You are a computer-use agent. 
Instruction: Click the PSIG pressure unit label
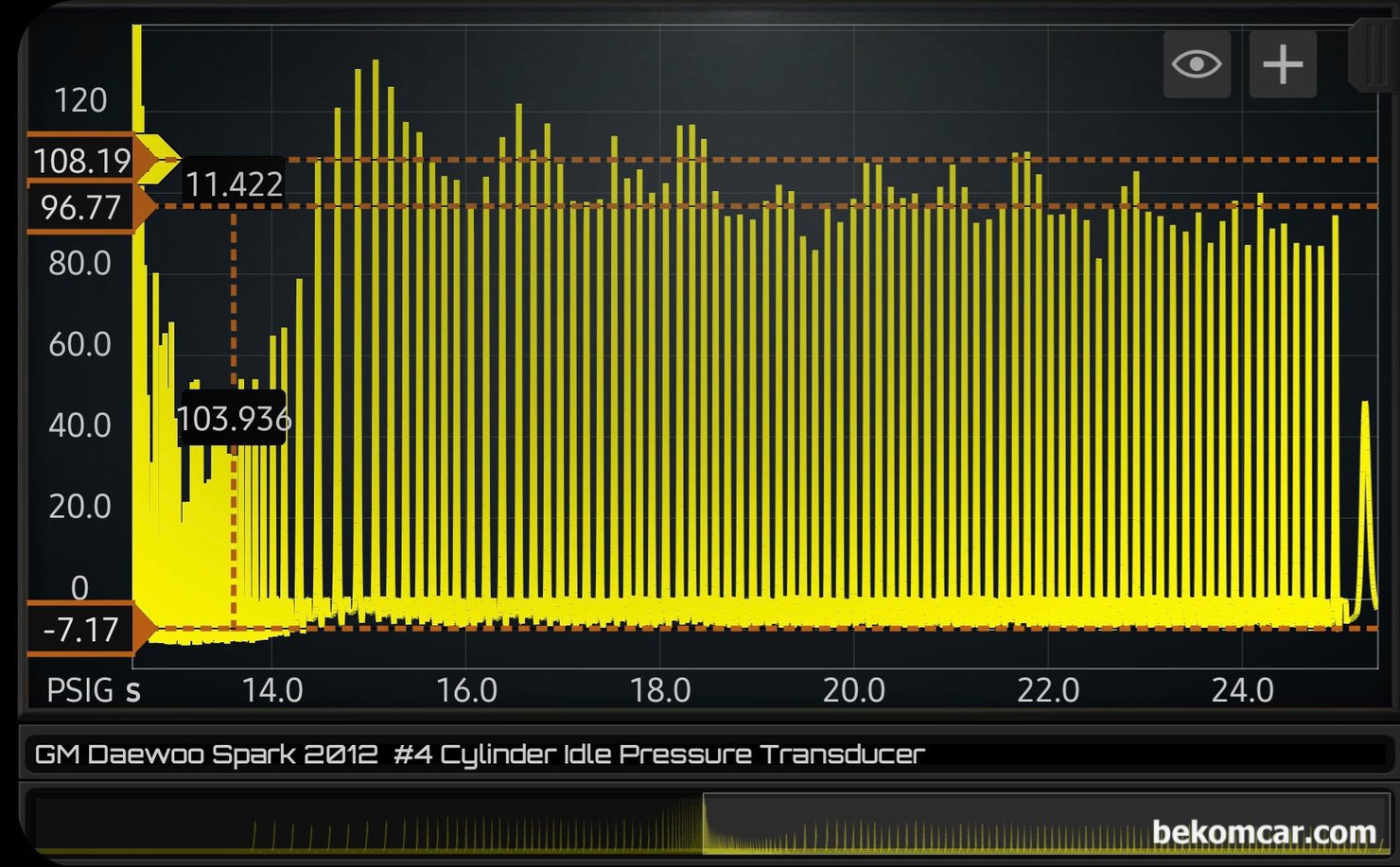pos(80,690)
